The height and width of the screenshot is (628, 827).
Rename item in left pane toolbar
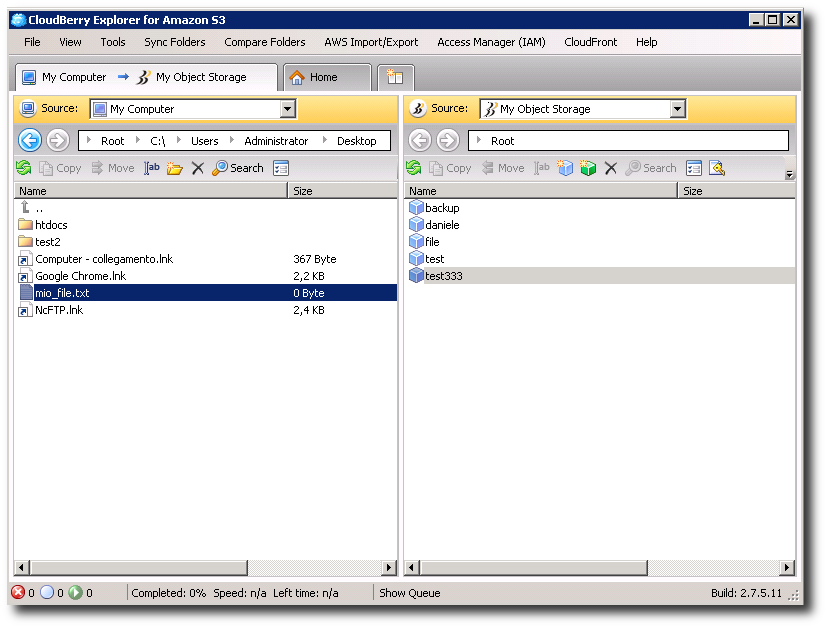[x=151, y=168]
